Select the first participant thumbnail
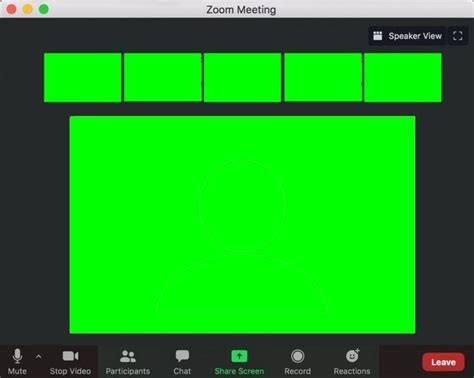Image resolution: width=474 pixels, height=378 pixels. click(x=83, y=77)
